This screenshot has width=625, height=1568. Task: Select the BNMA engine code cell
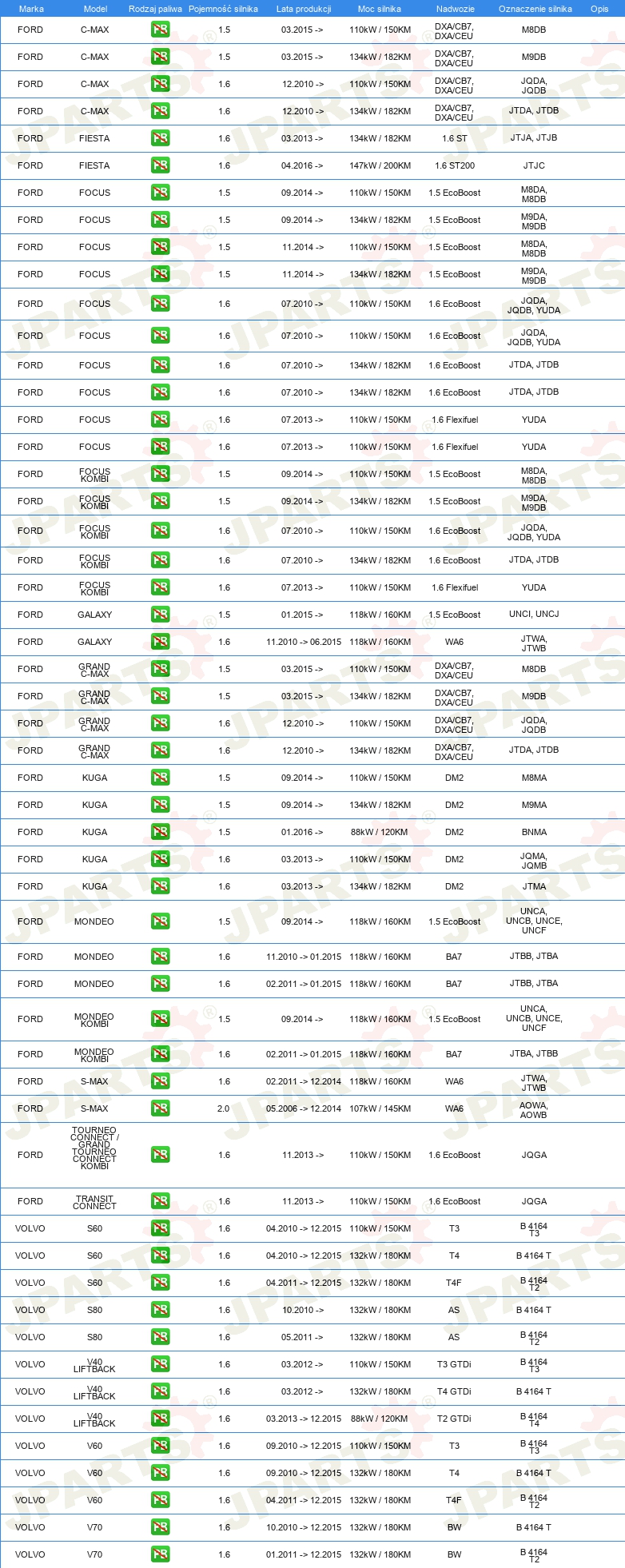pyautogui.click(x=534, y=832)
